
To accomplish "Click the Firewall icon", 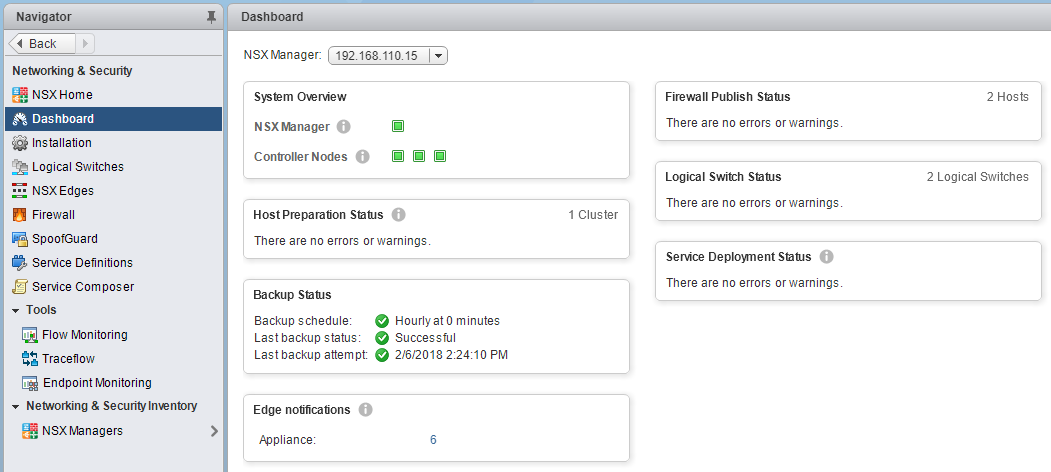I will pyautogui.click(x=19, y=215).
